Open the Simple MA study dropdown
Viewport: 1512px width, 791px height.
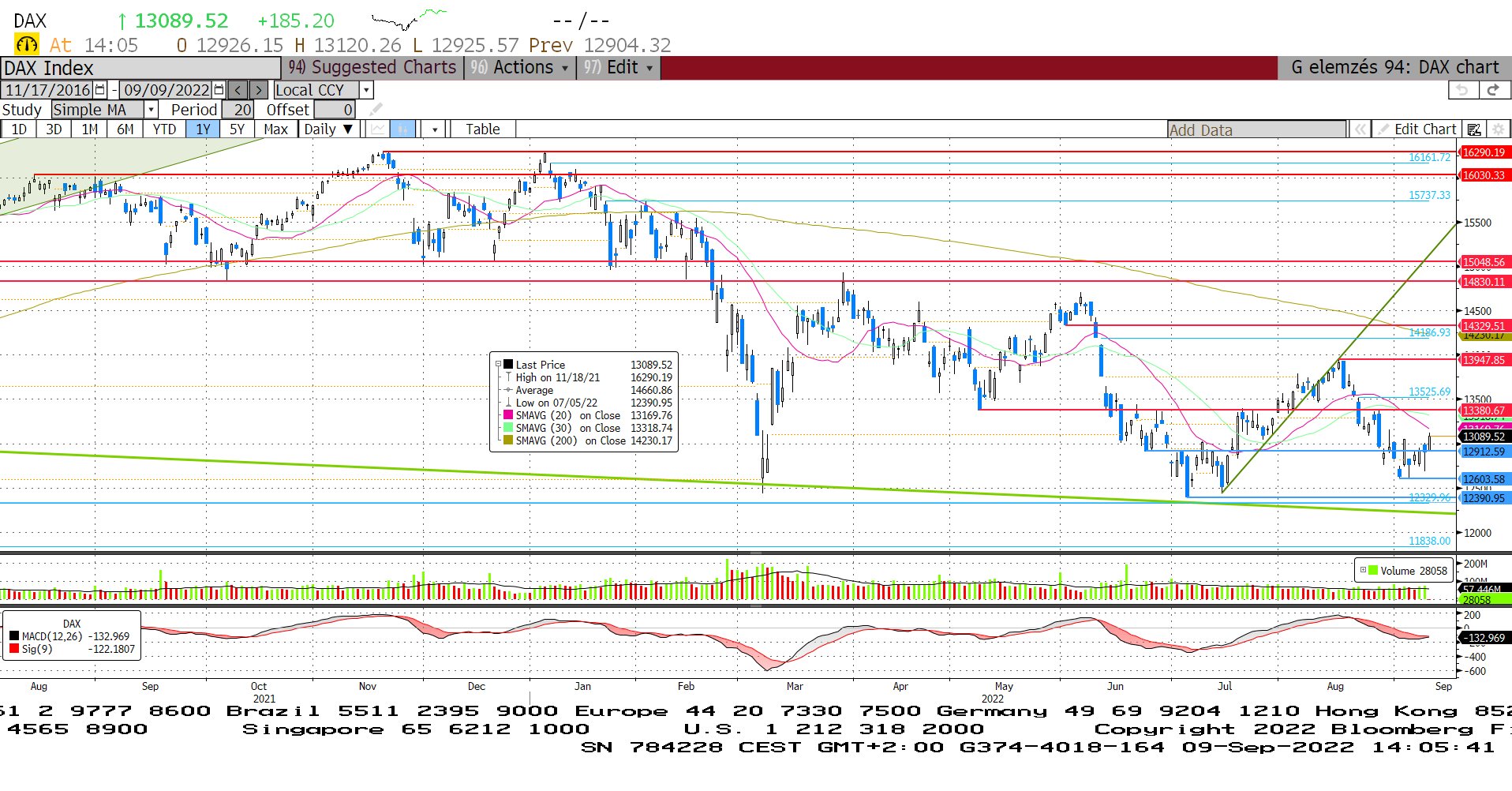pos(151,110)
